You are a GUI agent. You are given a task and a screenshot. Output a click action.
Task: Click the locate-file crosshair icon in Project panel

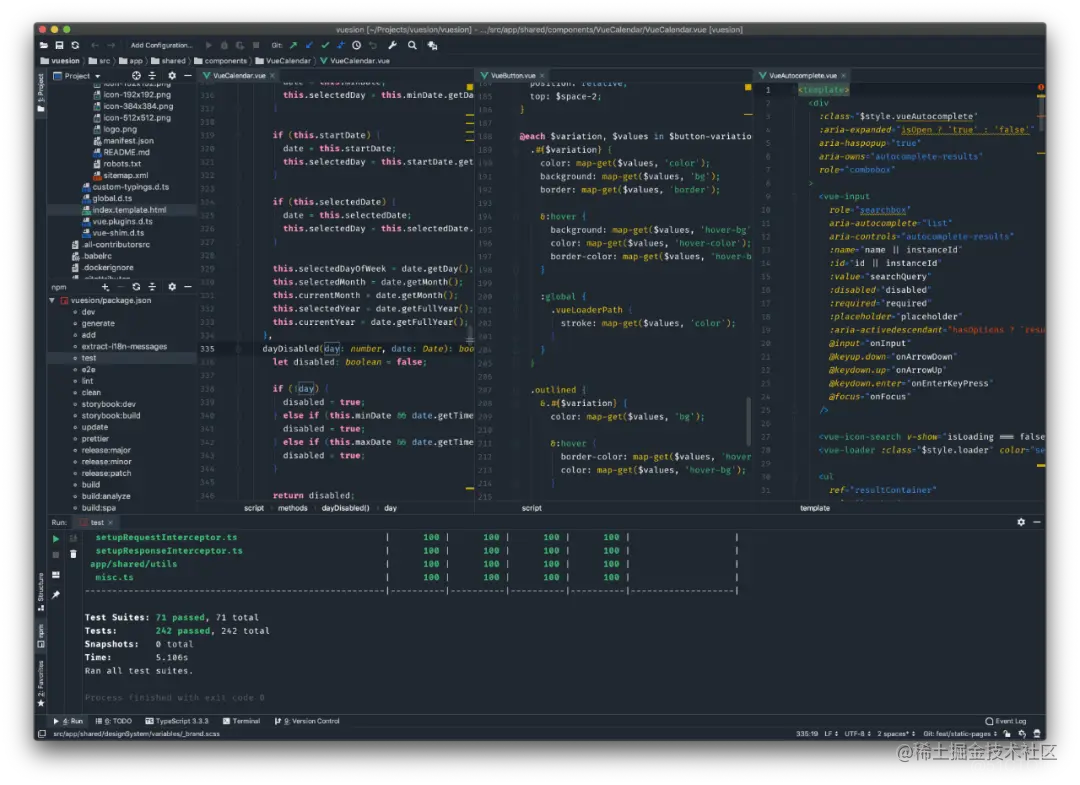coord(136,76)
